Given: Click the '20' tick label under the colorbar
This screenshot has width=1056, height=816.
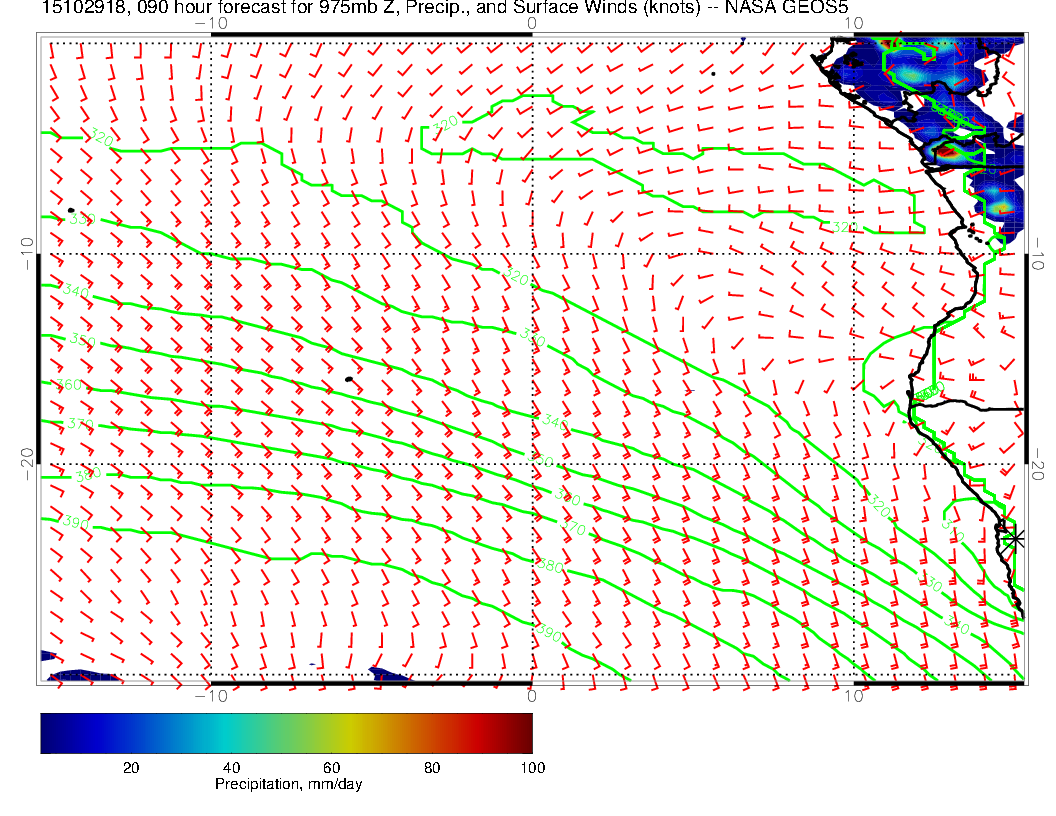Looking at the screenshot, I should [130, 767].
